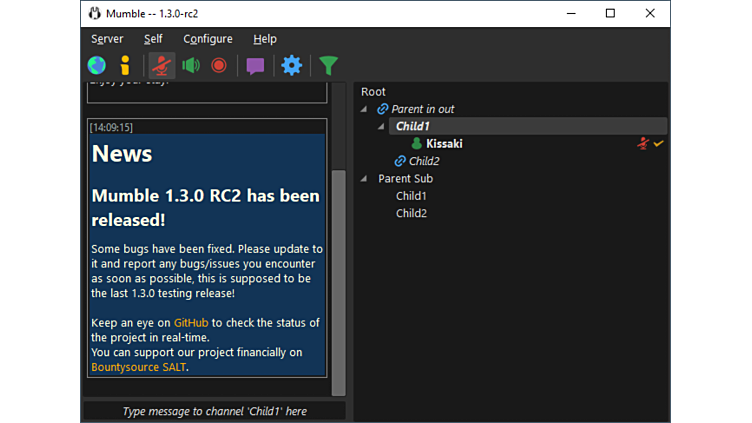Open the Server menu

107,39
